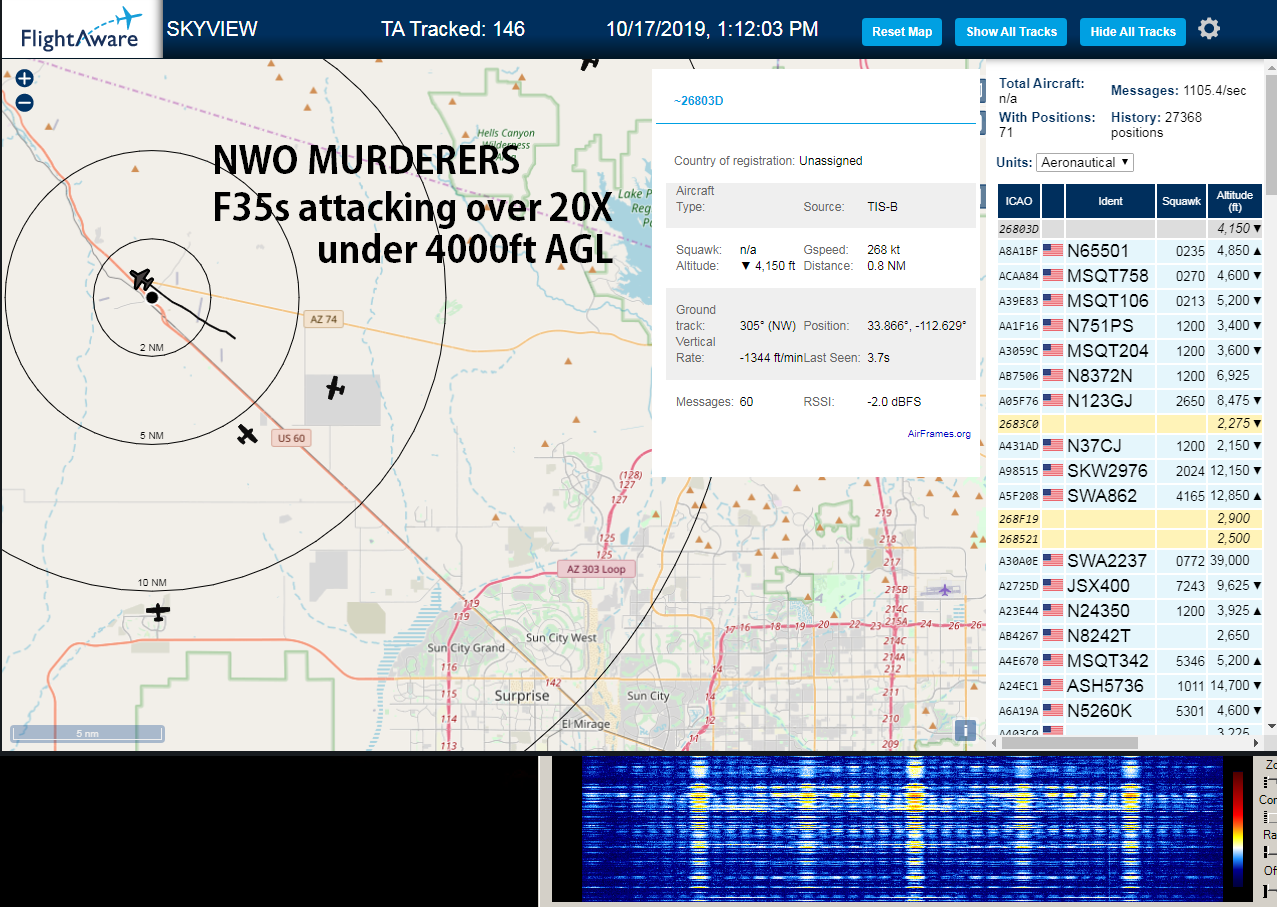The height and width of the screenshot is (907, 1277).
Task: Click the US 60 road label on the map
Action: pos(291,438)
